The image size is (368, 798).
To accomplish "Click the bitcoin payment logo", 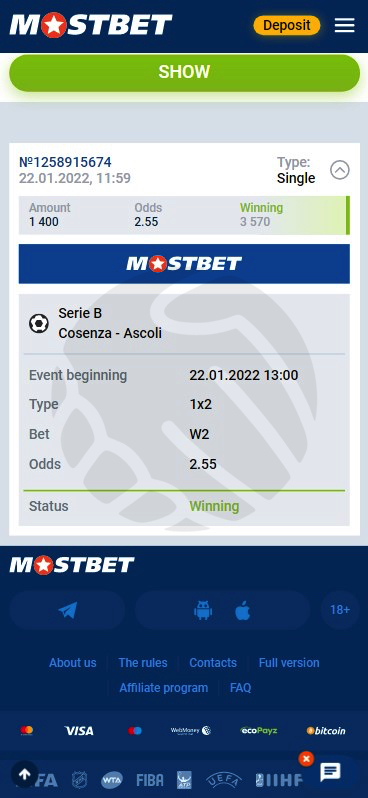I will click(326, 730).
